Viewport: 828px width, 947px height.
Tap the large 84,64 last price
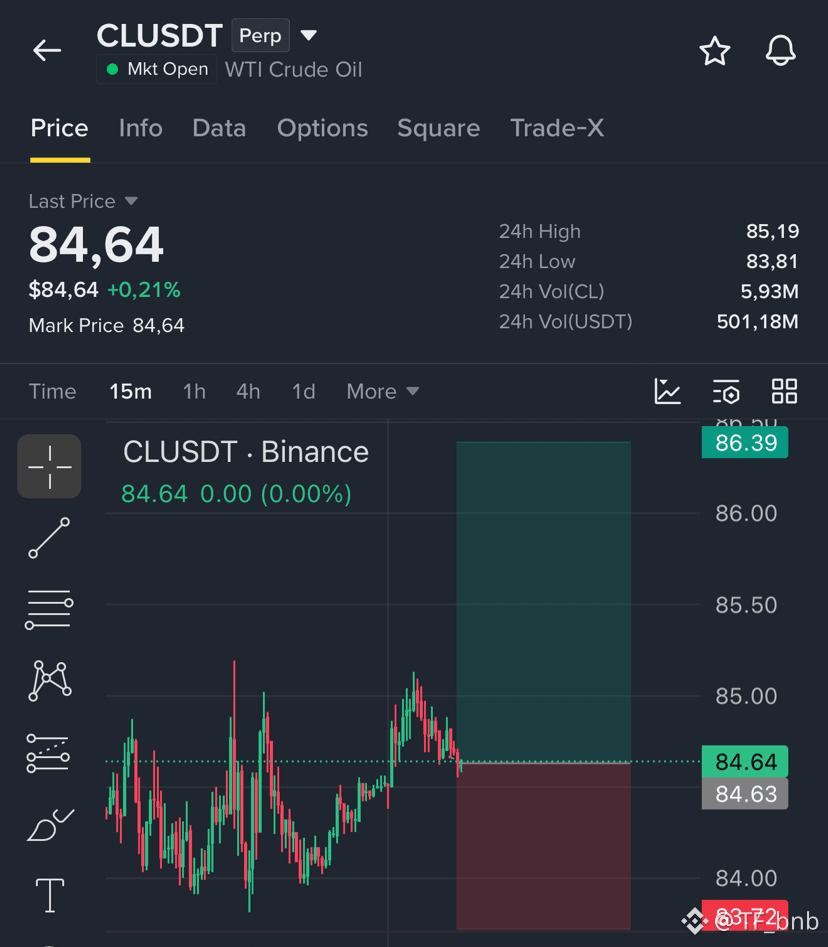96,245
